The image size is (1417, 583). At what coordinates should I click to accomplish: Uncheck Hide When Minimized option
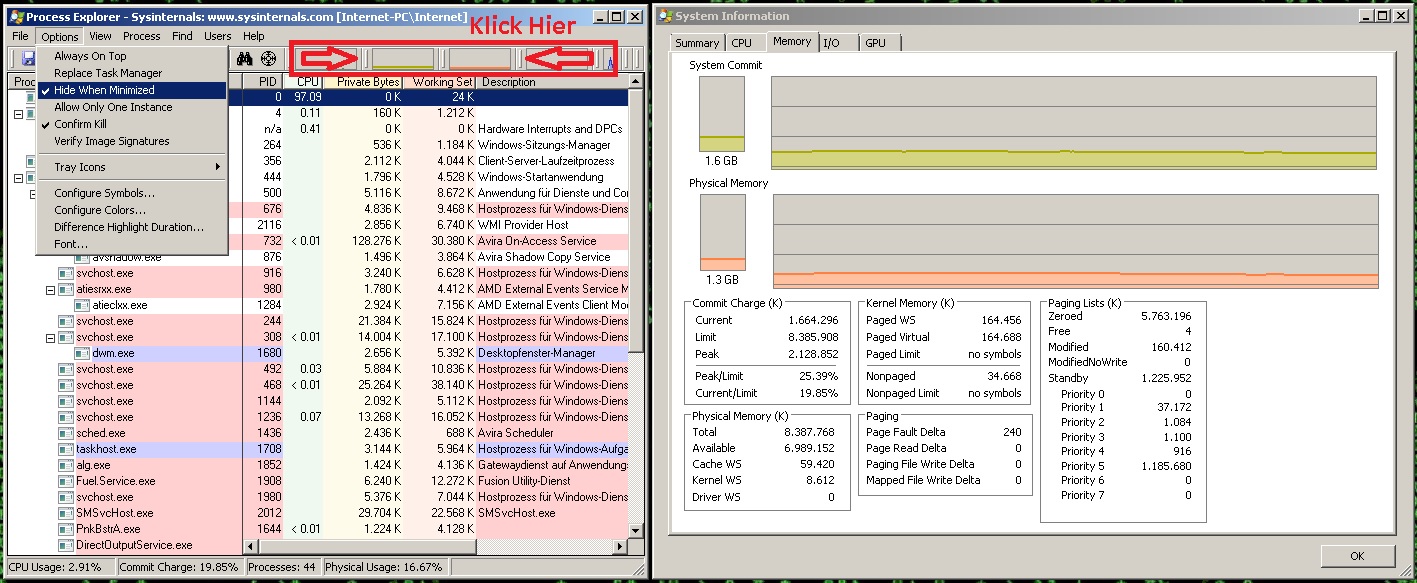pos(131,90)
